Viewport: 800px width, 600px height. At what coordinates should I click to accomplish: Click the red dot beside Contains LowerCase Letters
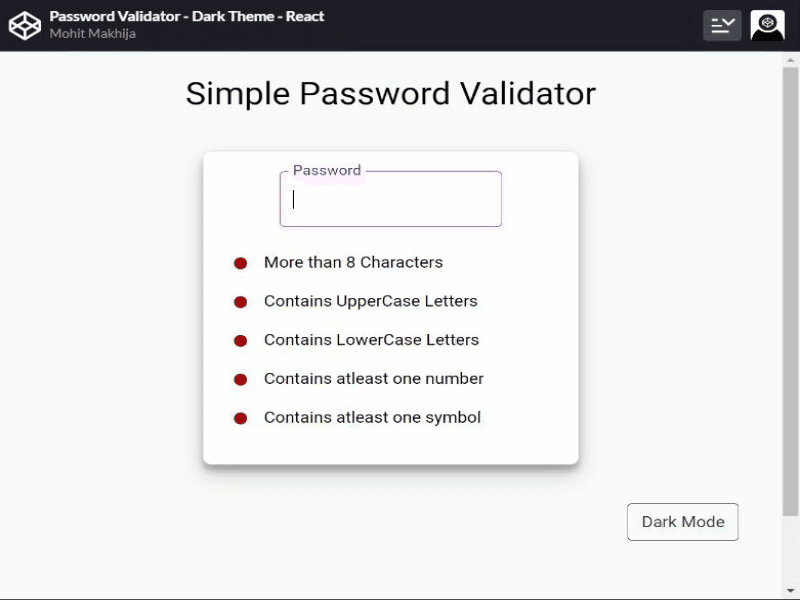coord(240,341)
